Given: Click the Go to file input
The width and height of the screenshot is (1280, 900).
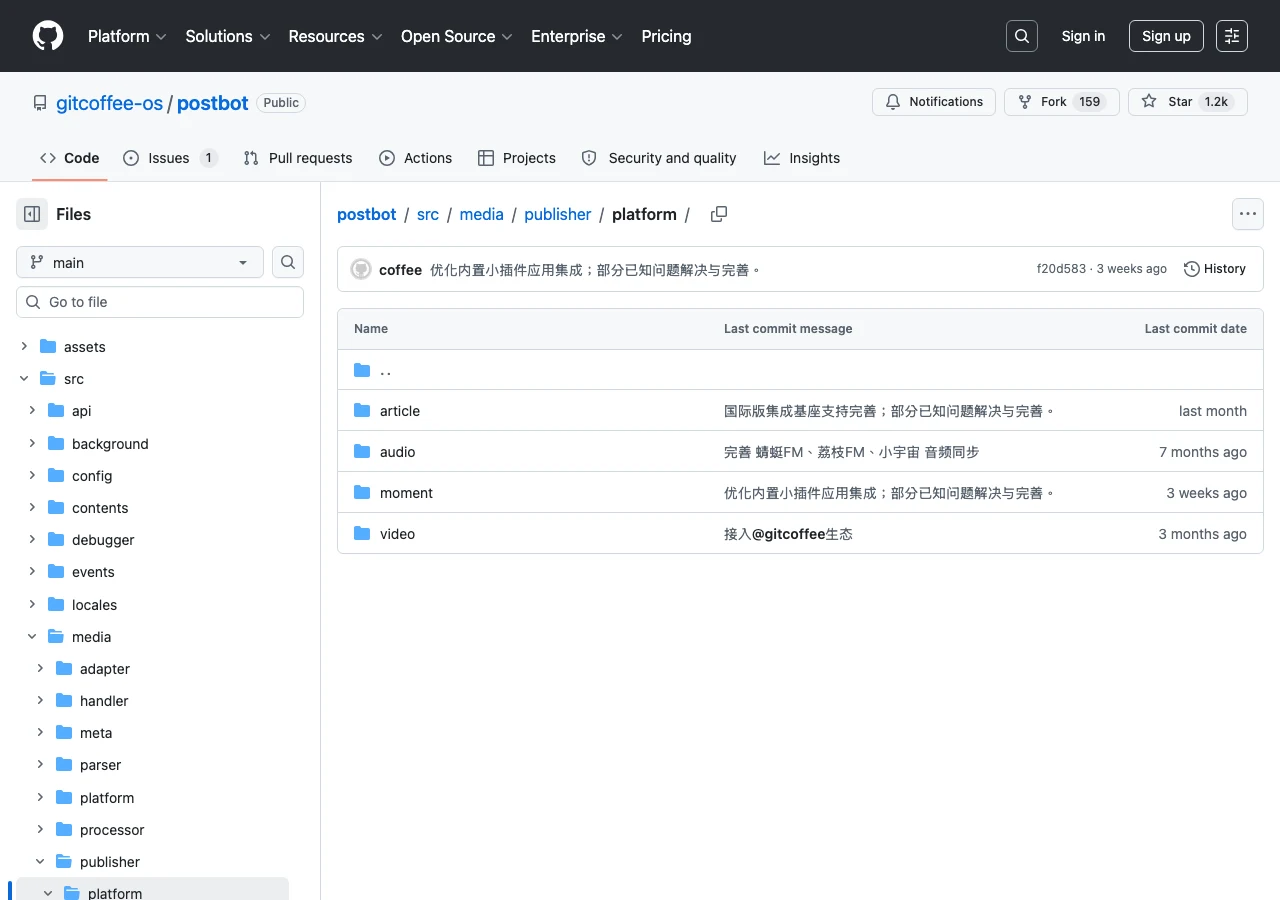Looking at the screenshot, I should click(x=160, y=302).
